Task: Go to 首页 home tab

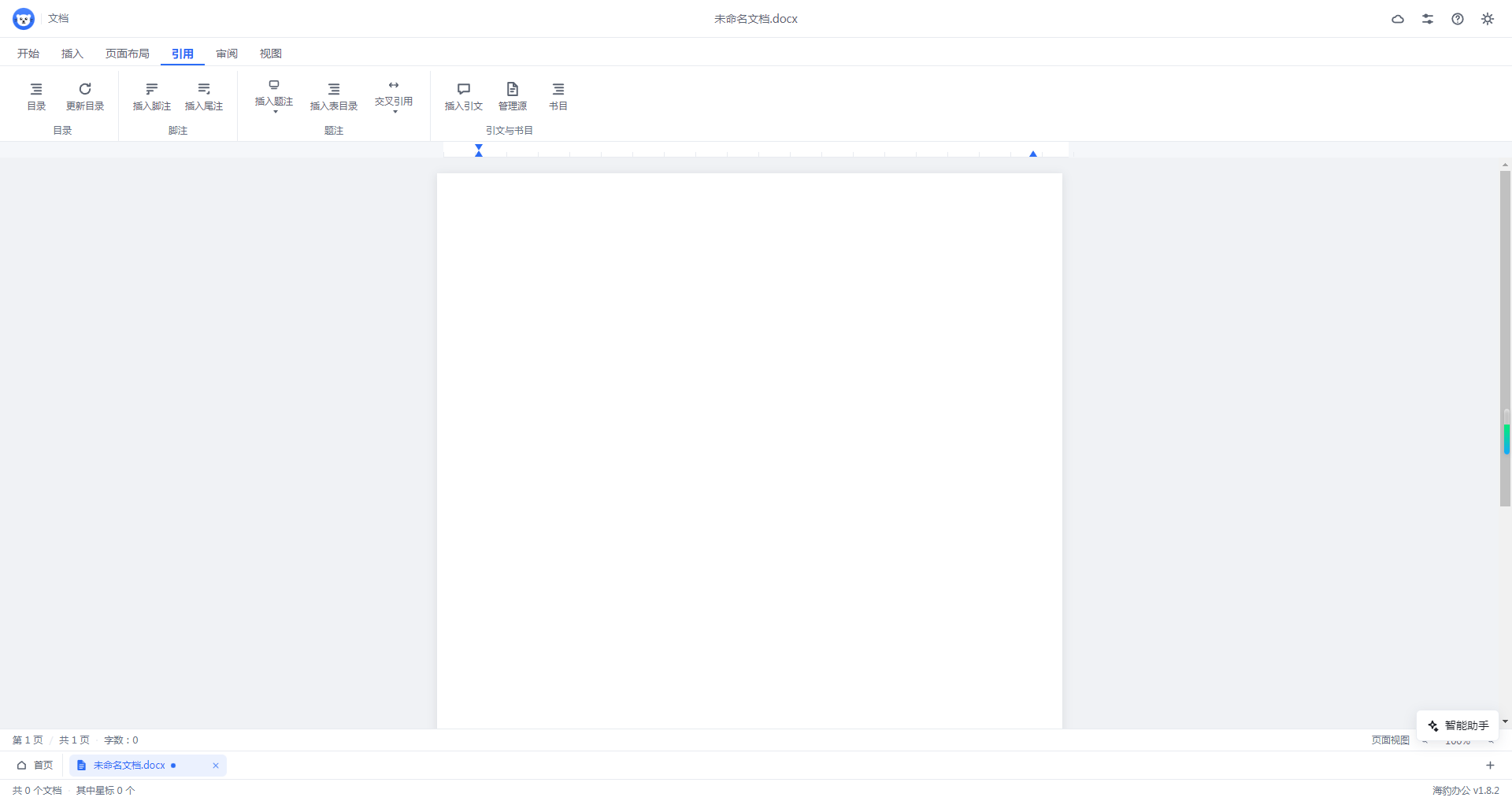Action: point(35,765)
